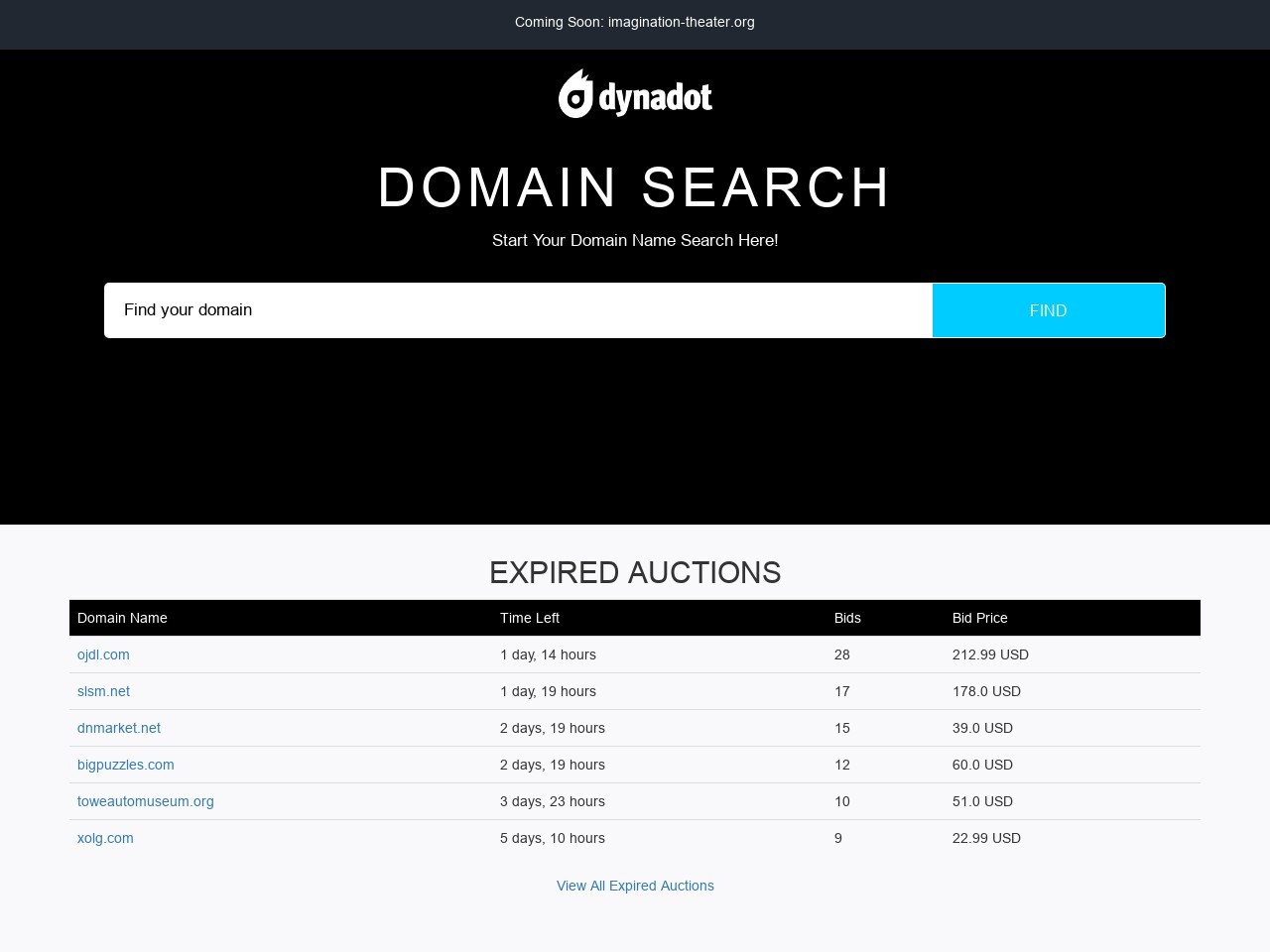Click the Bid Price column header
The image size is (1270, 952).
[x=979, y=618]
